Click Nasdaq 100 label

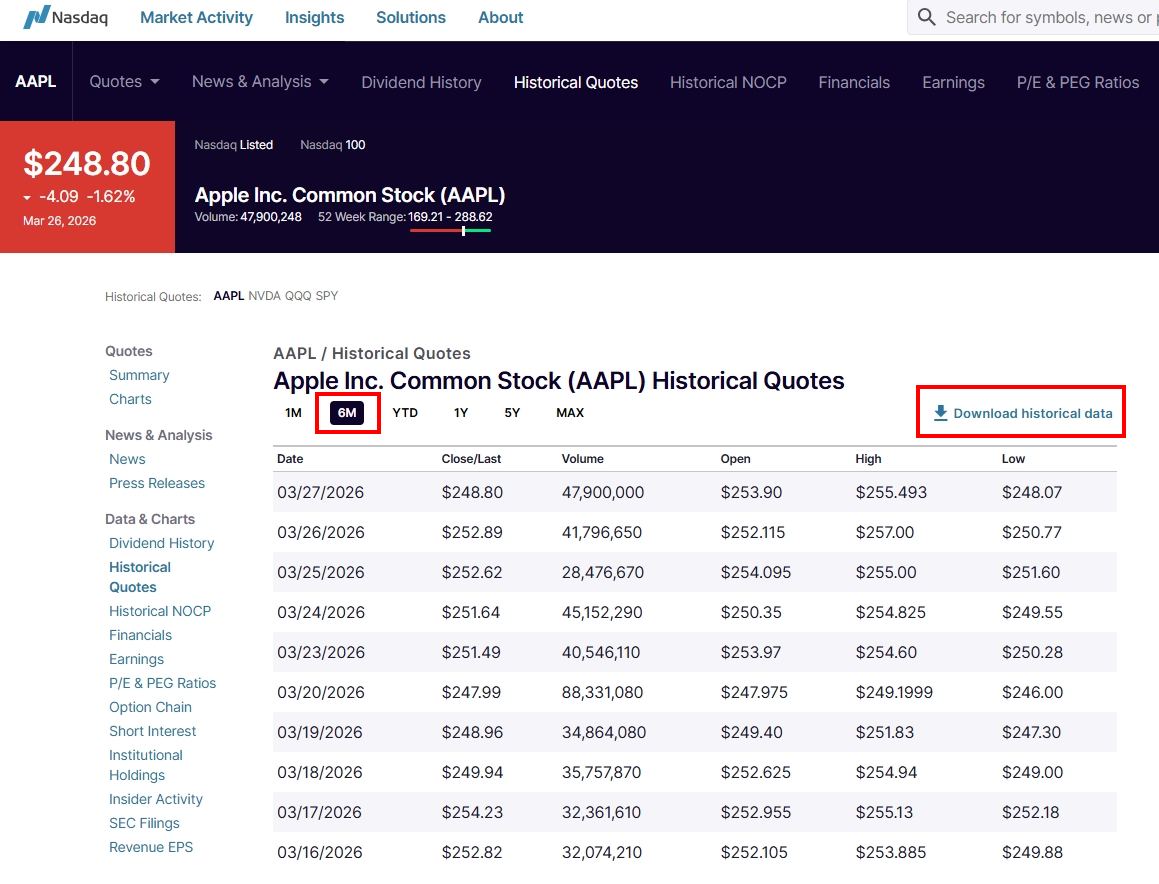[x=333, y=145]
